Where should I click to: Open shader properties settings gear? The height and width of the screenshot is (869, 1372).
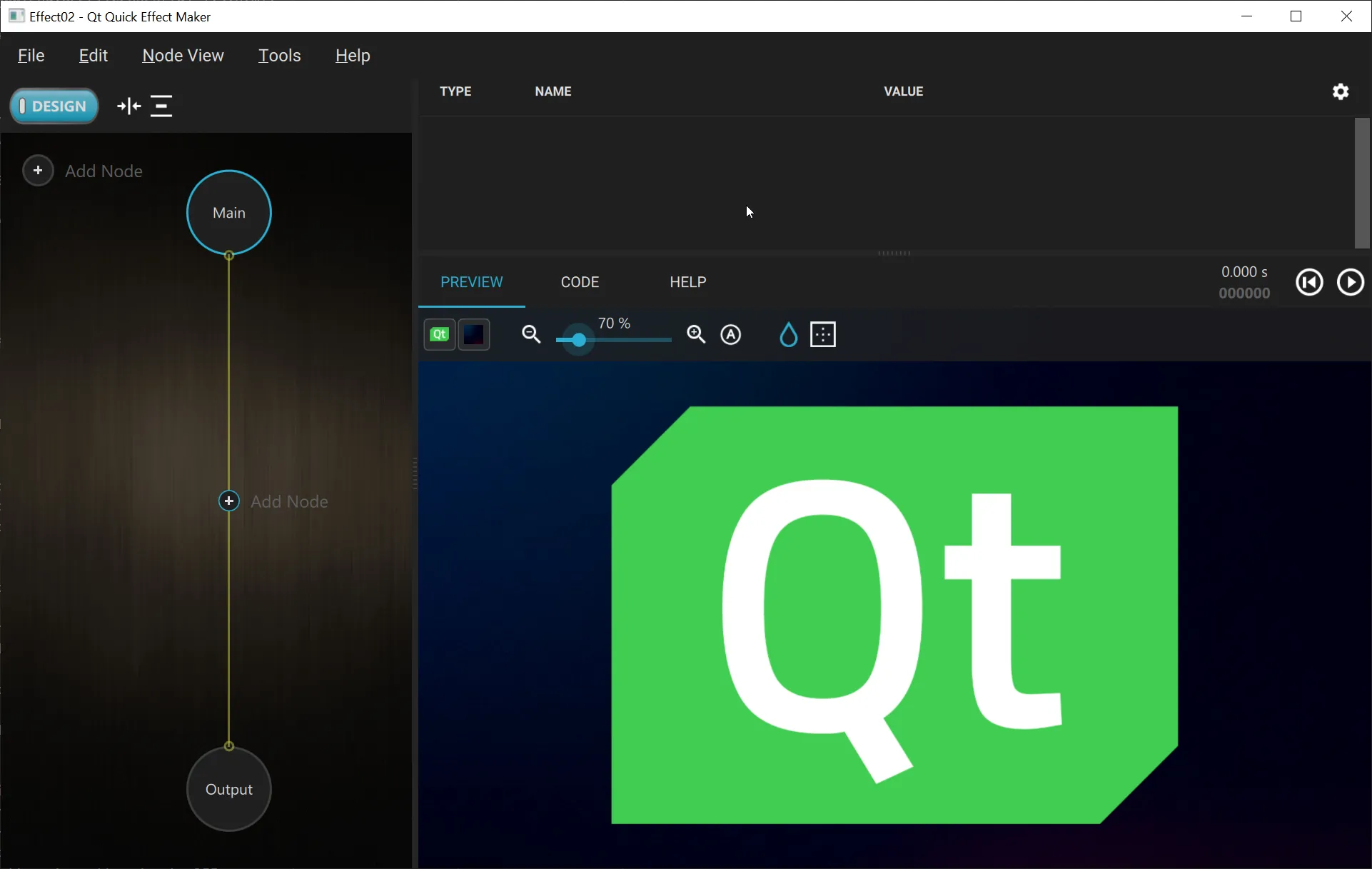[1341, 91]
